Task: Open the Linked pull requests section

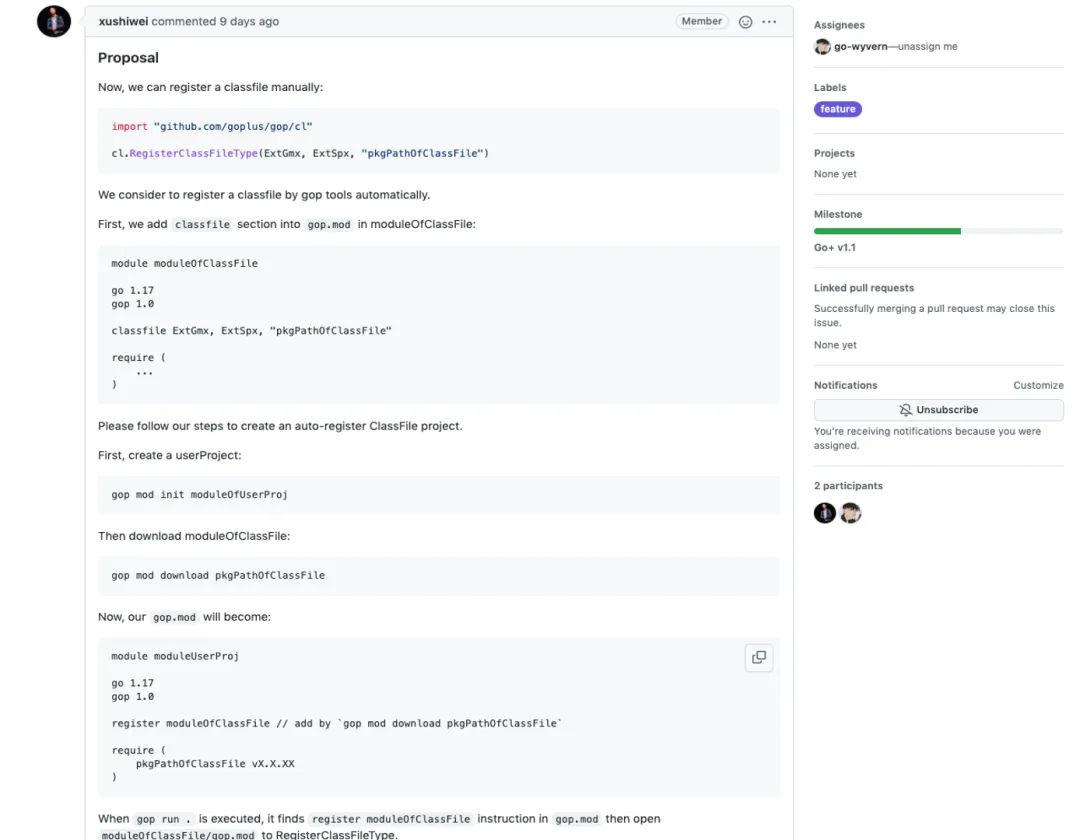Action: [864, 288]
